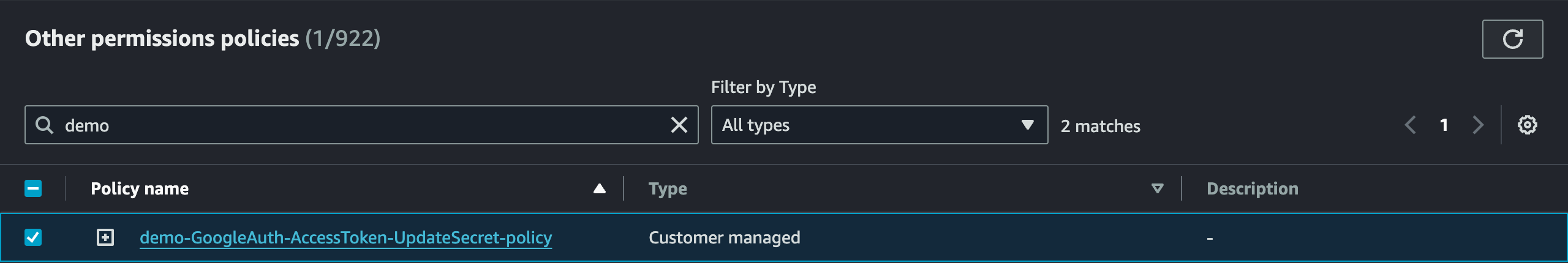
Task: Go to the next results page
Action: [x=1478, y=125]
